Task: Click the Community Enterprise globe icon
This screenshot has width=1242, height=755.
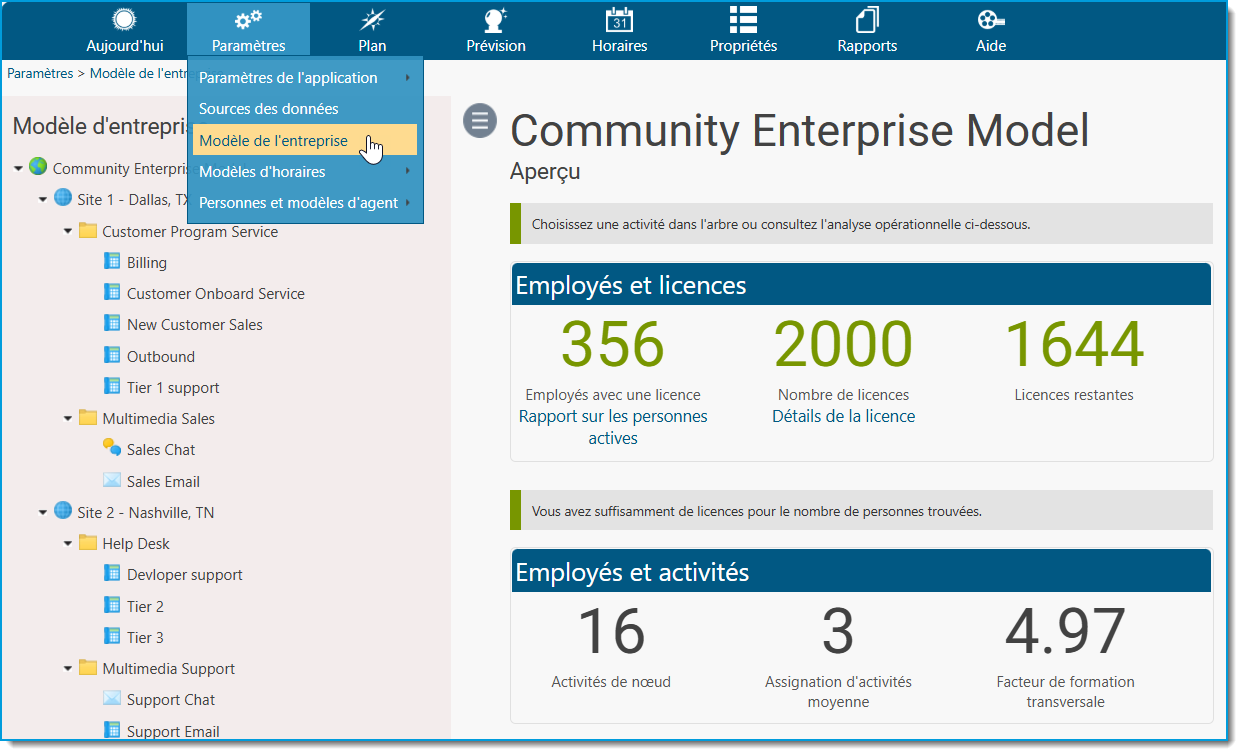Action: tap(38, 166)
